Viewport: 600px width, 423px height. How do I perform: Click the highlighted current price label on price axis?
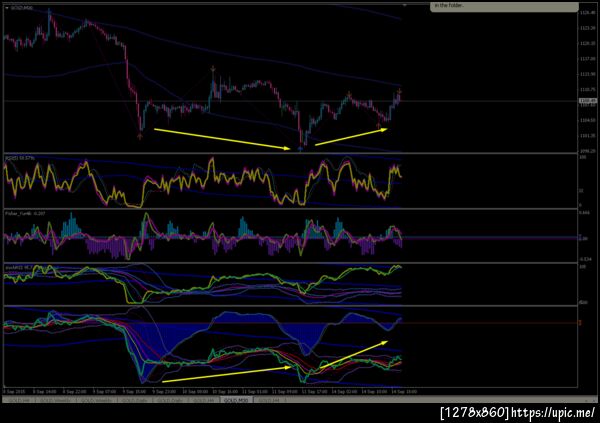(588, 101)
